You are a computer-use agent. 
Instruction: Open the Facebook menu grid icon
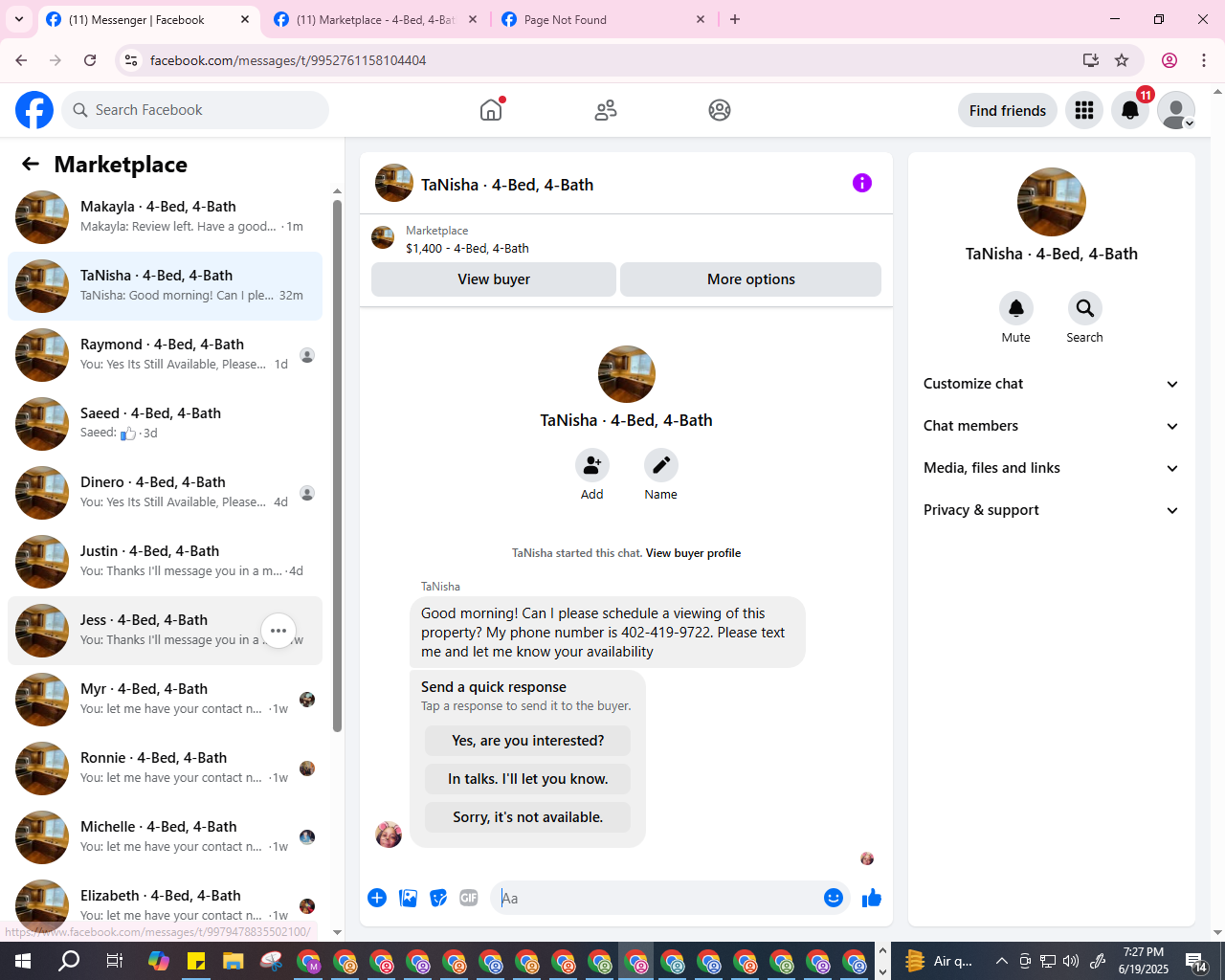point(1084,110)
